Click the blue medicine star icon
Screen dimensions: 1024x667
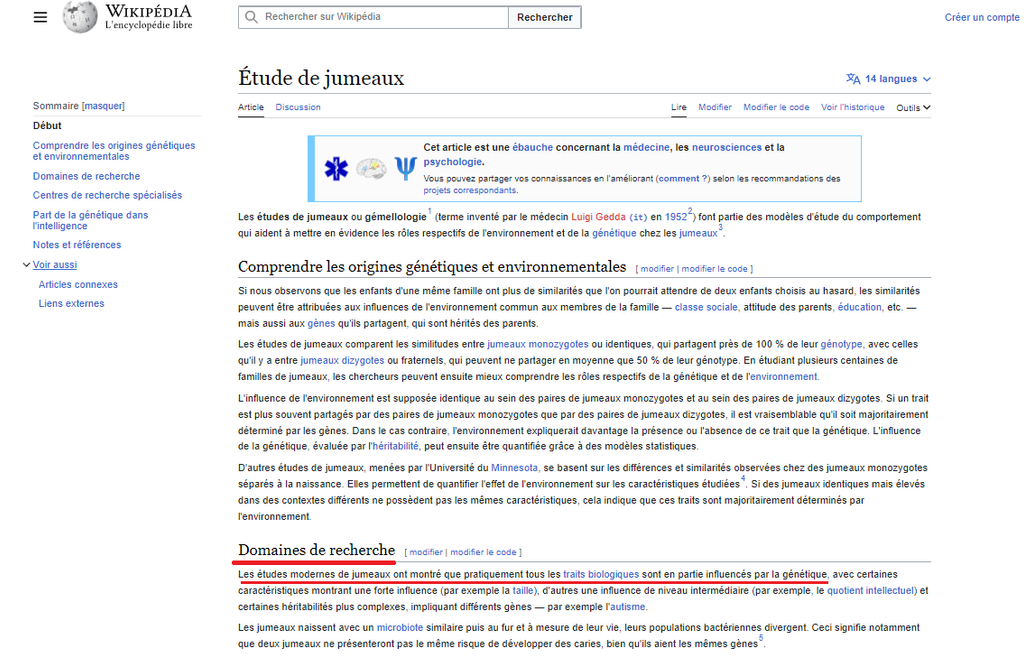click(336, 169)
